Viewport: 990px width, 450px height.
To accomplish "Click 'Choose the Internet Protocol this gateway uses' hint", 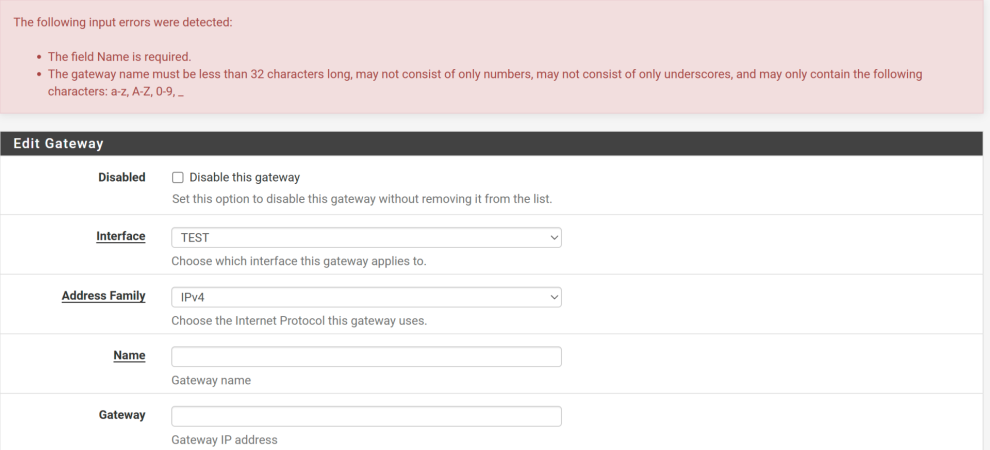I will coord(299,321).
